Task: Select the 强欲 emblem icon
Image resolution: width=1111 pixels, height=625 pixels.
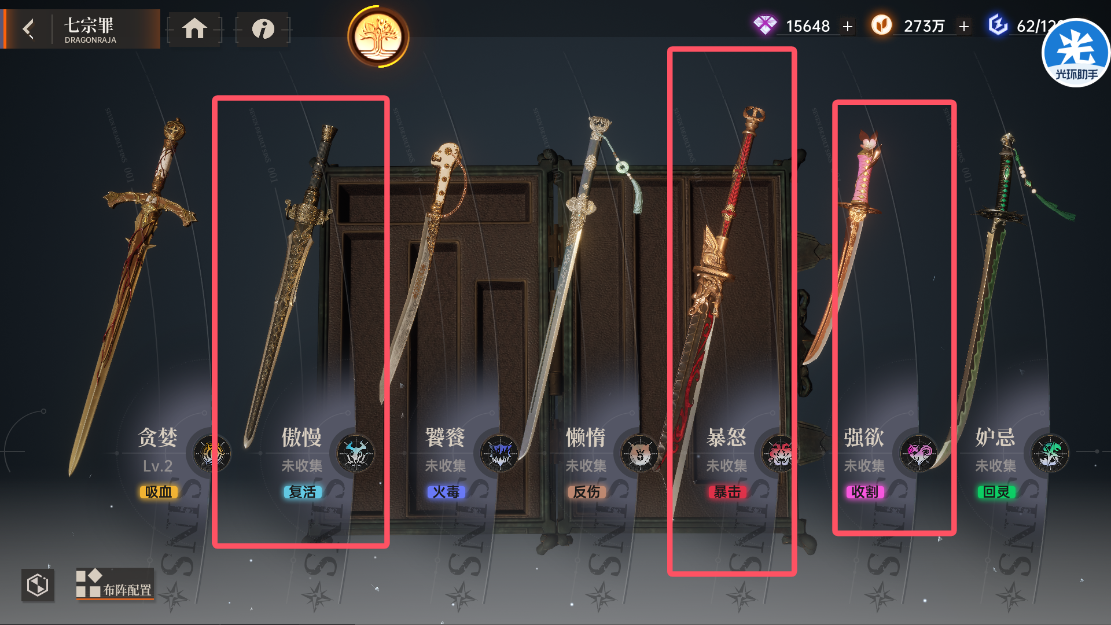Action: 918,453
